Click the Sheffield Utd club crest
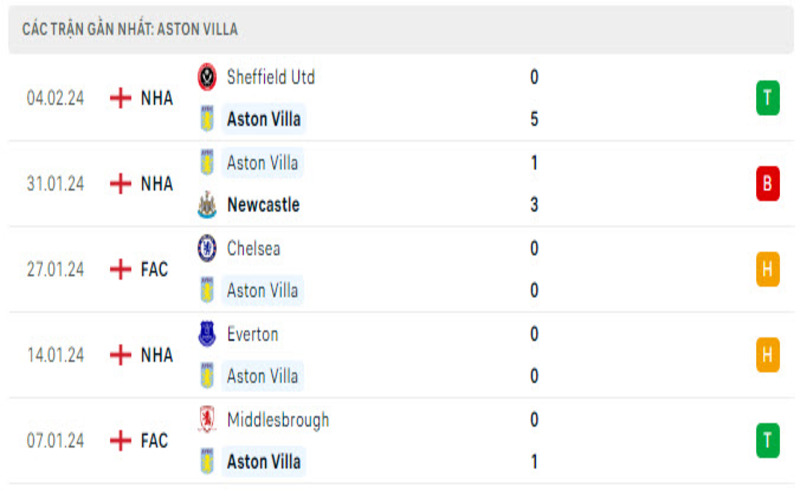 click(207, 77)
